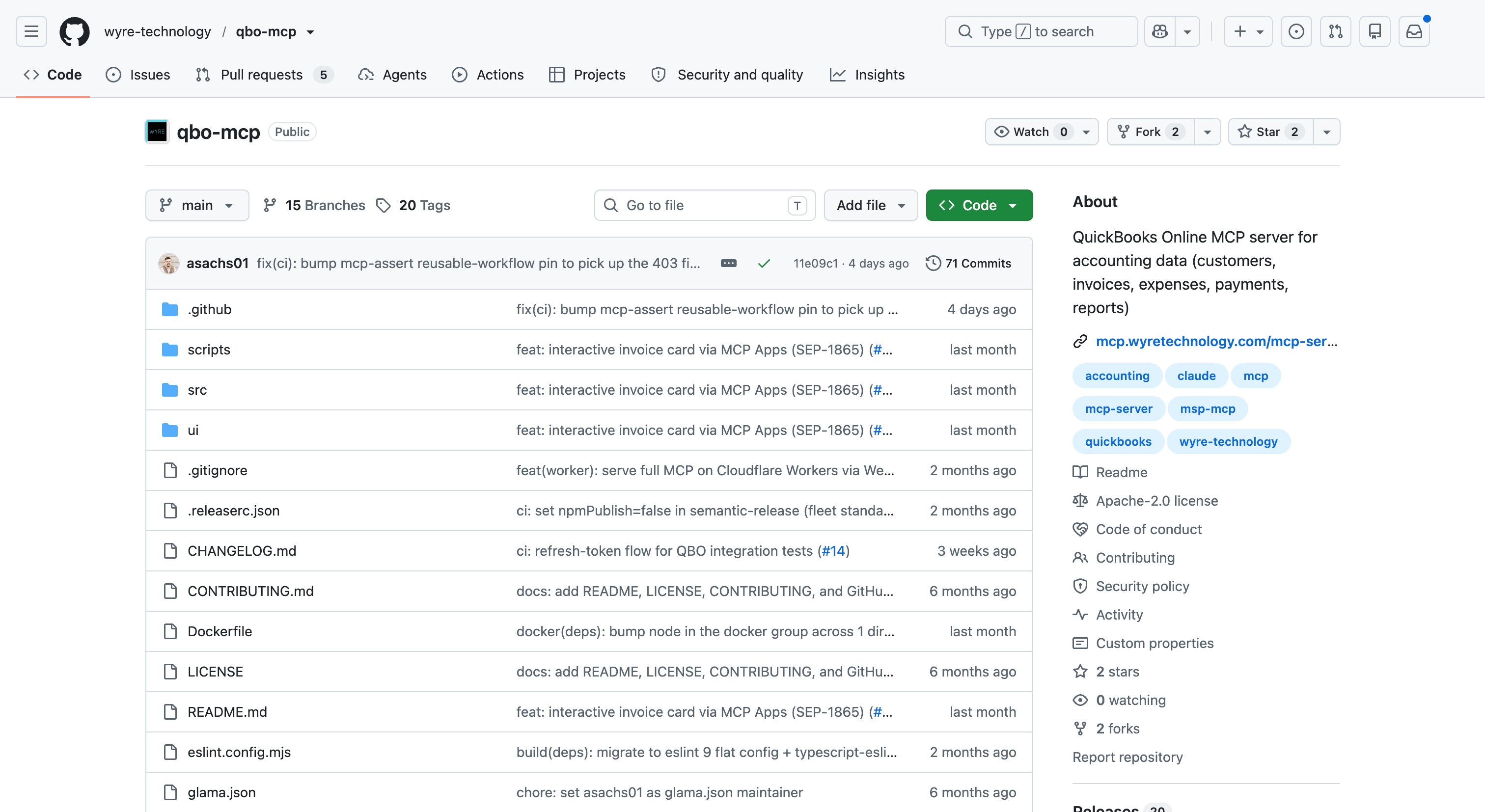Viewport: 1485px width, 812px height.
Task: Fork this repository
Action: 1150,132
